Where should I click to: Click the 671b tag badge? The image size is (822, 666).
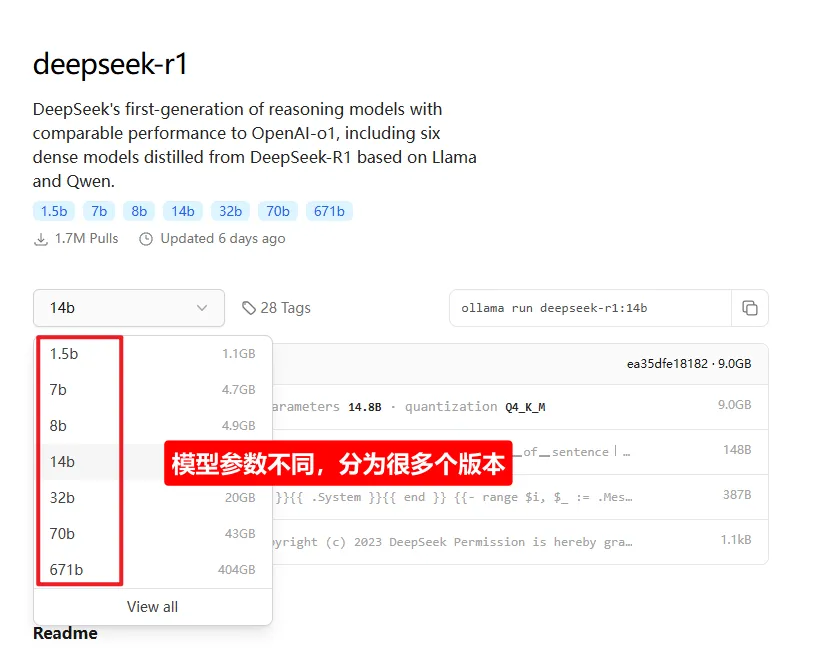(x=328, y=211)
